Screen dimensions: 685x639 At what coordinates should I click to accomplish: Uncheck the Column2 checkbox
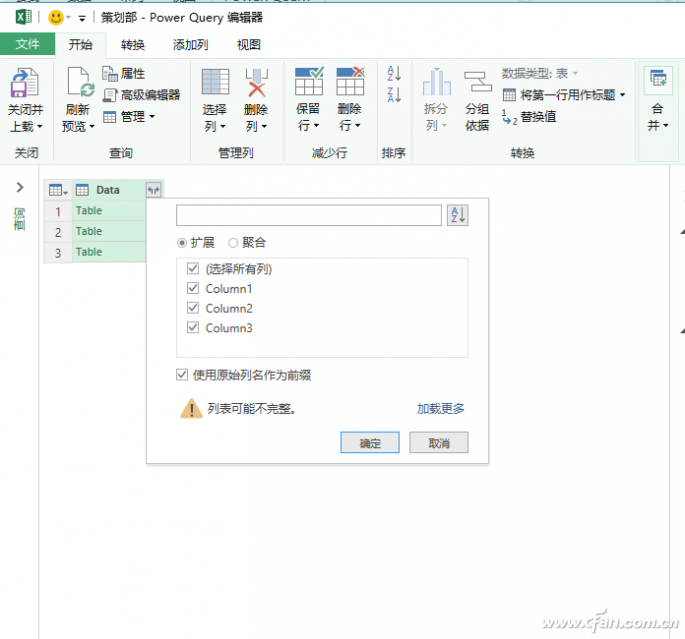193,308
